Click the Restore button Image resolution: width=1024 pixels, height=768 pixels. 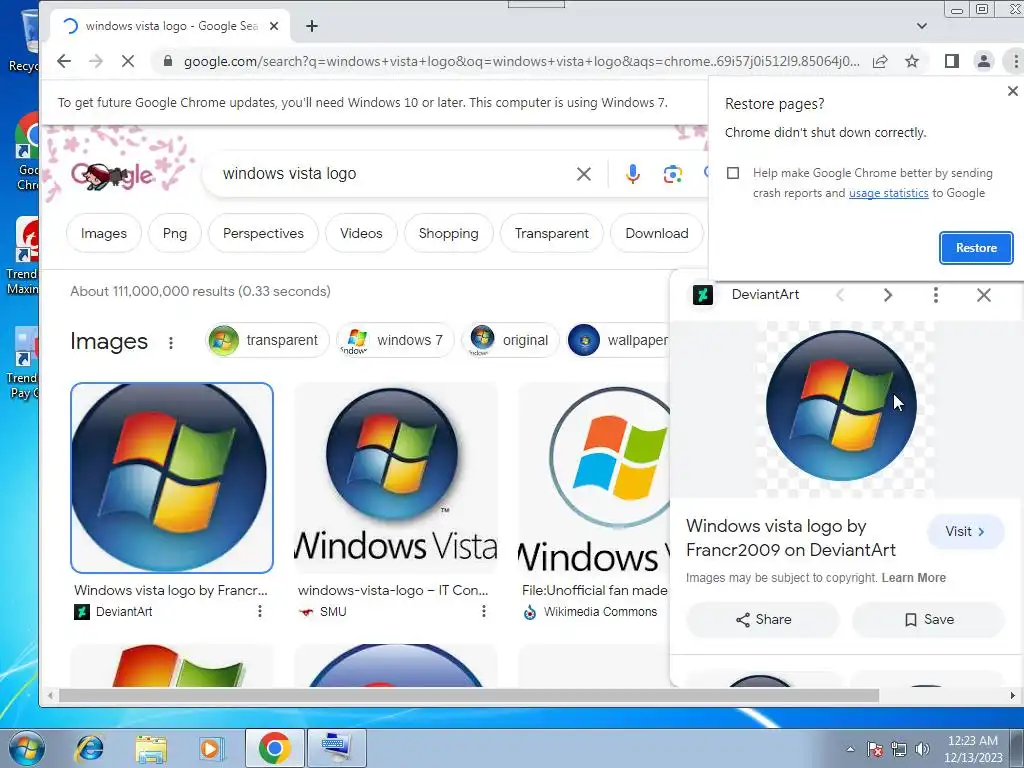pyautogui.click(x=976, y=248)
